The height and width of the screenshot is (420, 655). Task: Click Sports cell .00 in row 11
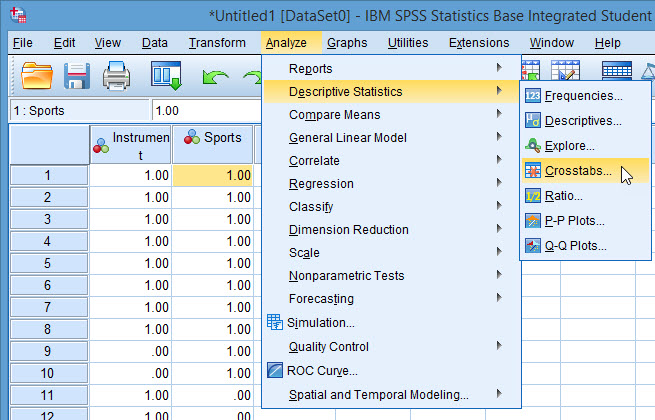coord(212,395)
